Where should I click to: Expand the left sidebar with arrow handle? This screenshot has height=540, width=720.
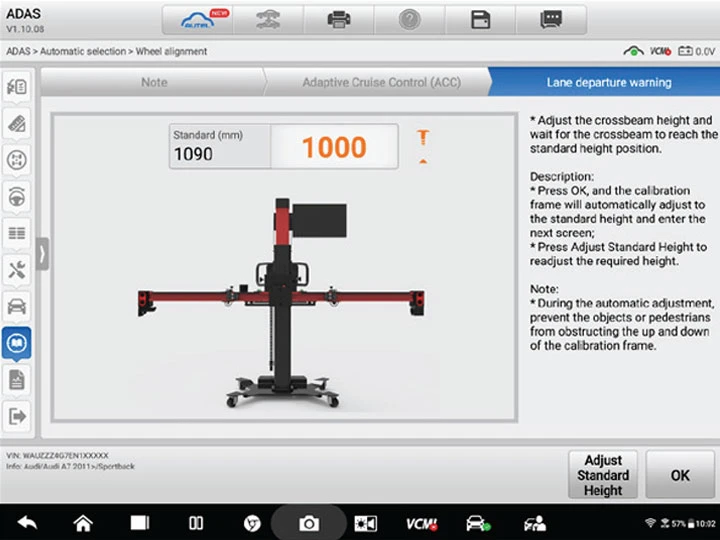point(42,254)
